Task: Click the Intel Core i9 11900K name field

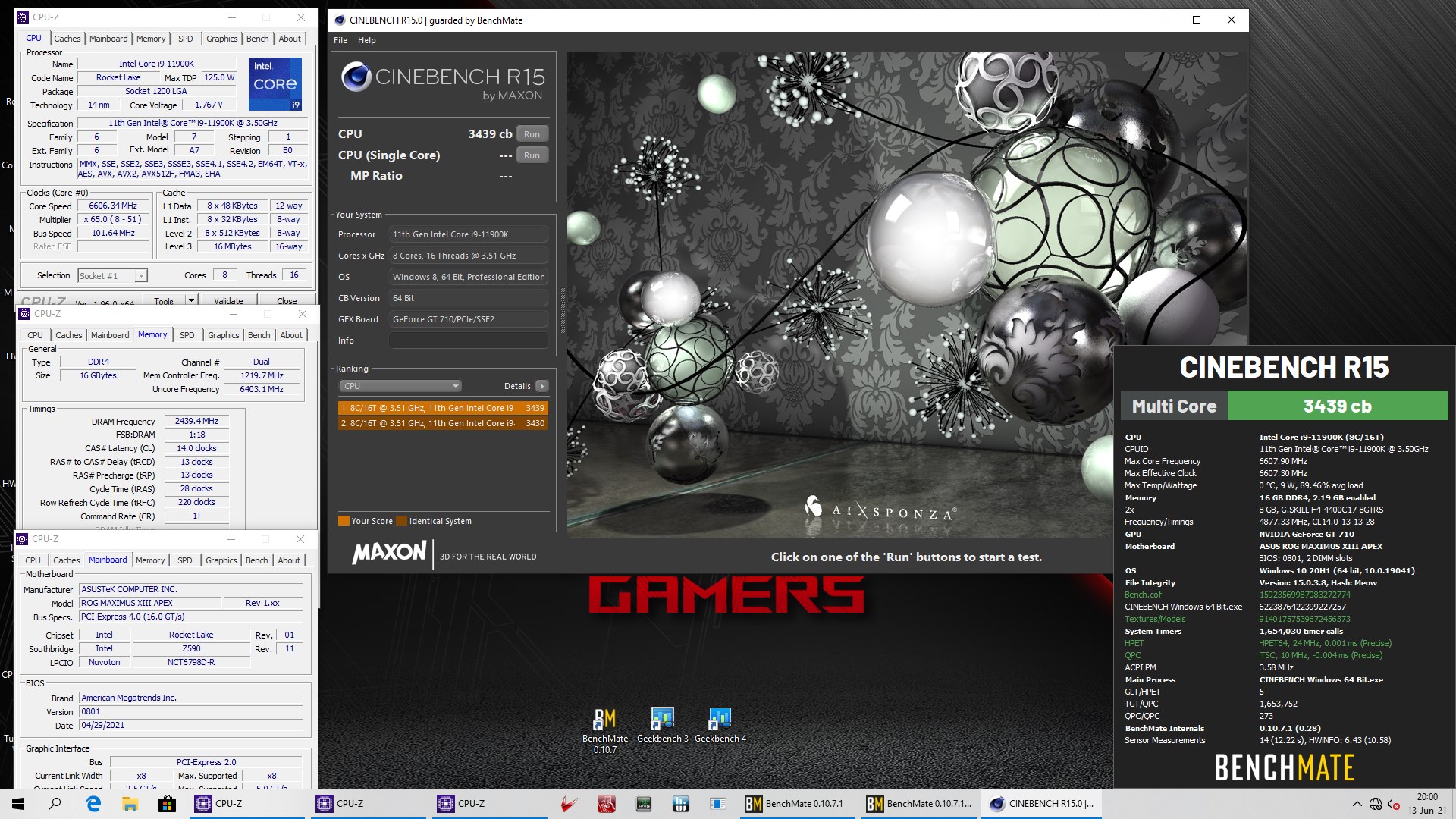Action: tap(157, 64)
